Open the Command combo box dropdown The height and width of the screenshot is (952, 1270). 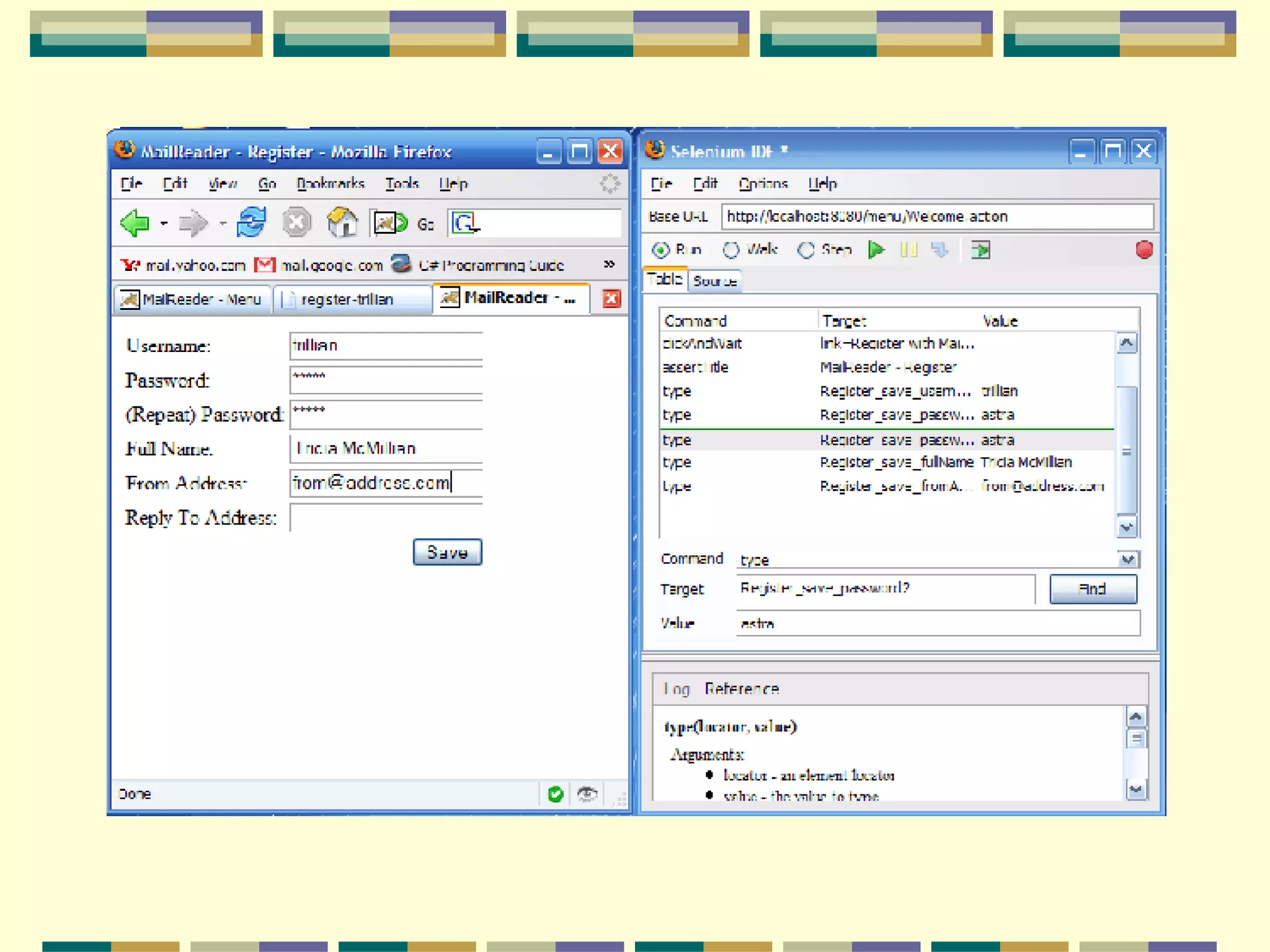coord(1128,559)
